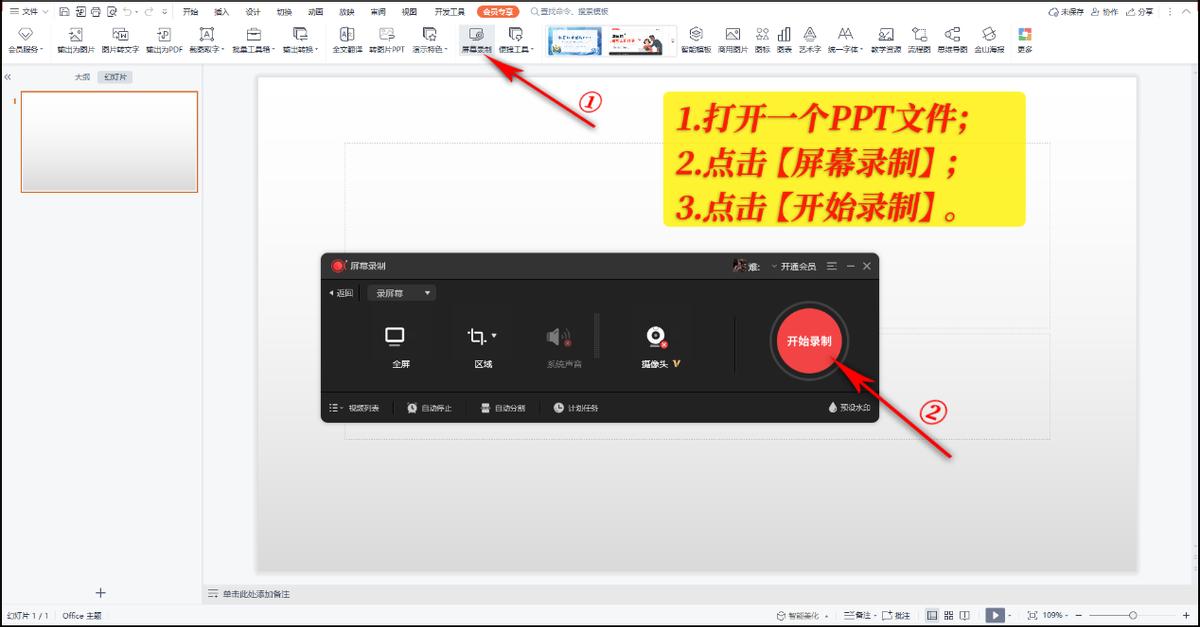Click the 全文翻译 translation tool
Viewport: 1200px width, 627px height.
coord(345,42)
